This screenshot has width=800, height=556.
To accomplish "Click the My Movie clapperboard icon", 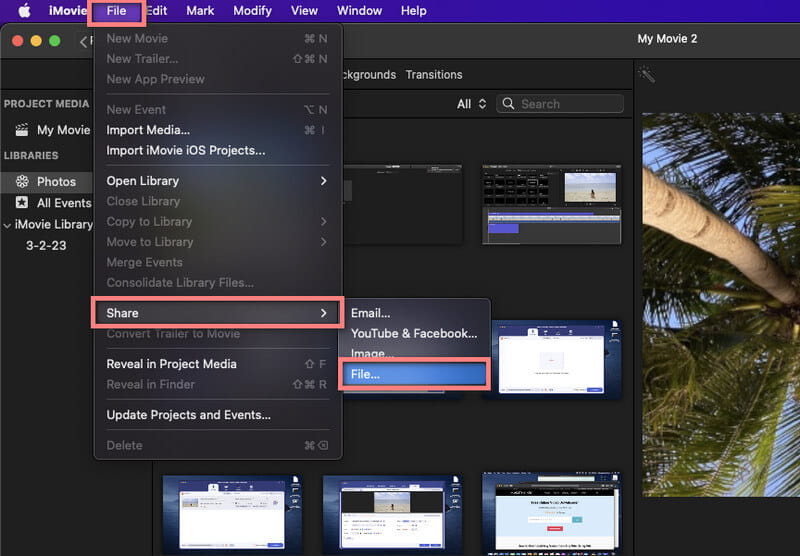I will click(x=22, y=130).
